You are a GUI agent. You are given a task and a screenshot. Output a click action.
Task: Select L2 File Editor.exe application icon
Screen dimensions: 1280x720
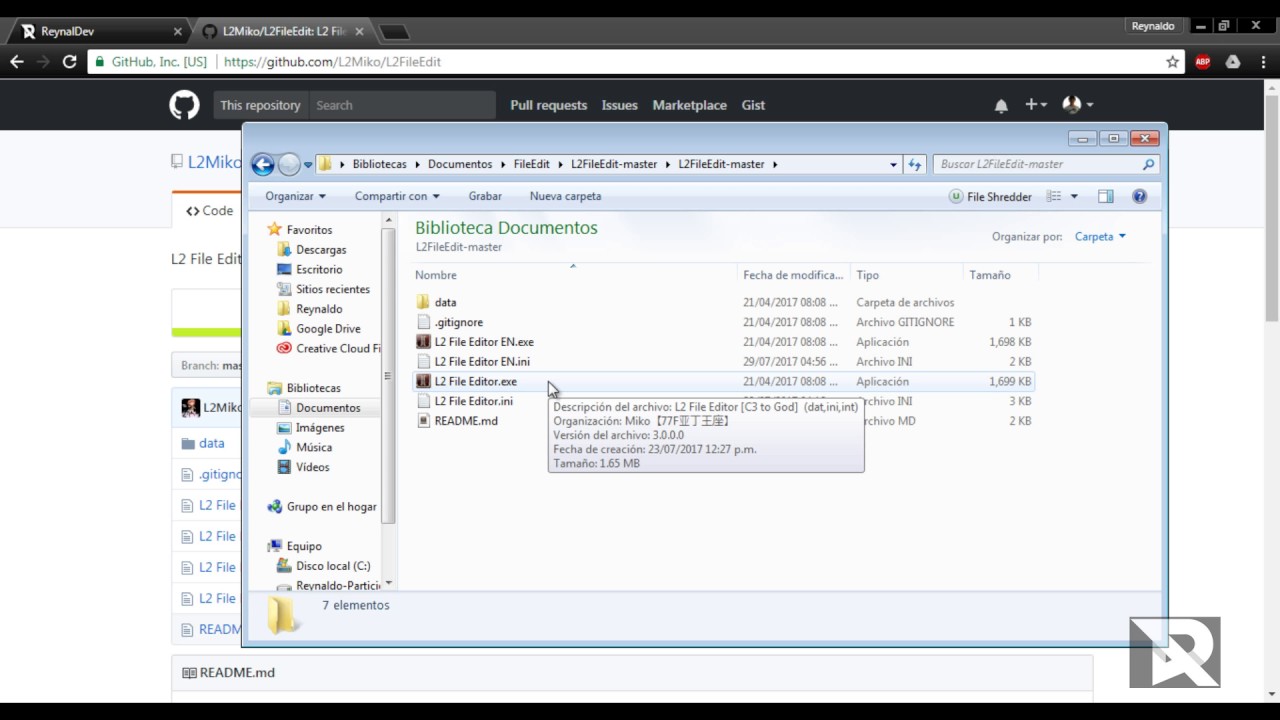(423, 381)
